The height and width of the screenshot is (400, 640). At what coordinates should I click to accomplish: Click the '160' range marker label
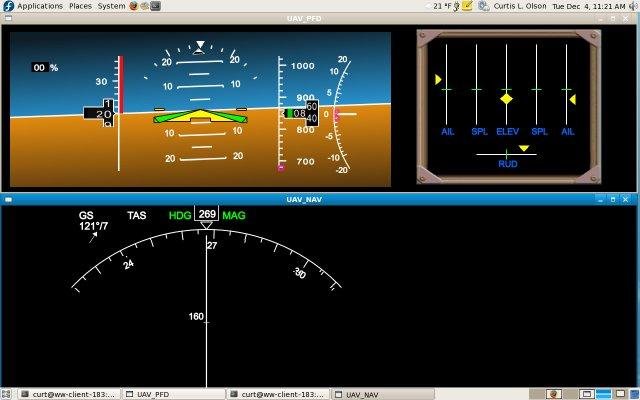(x=196, y=317)
